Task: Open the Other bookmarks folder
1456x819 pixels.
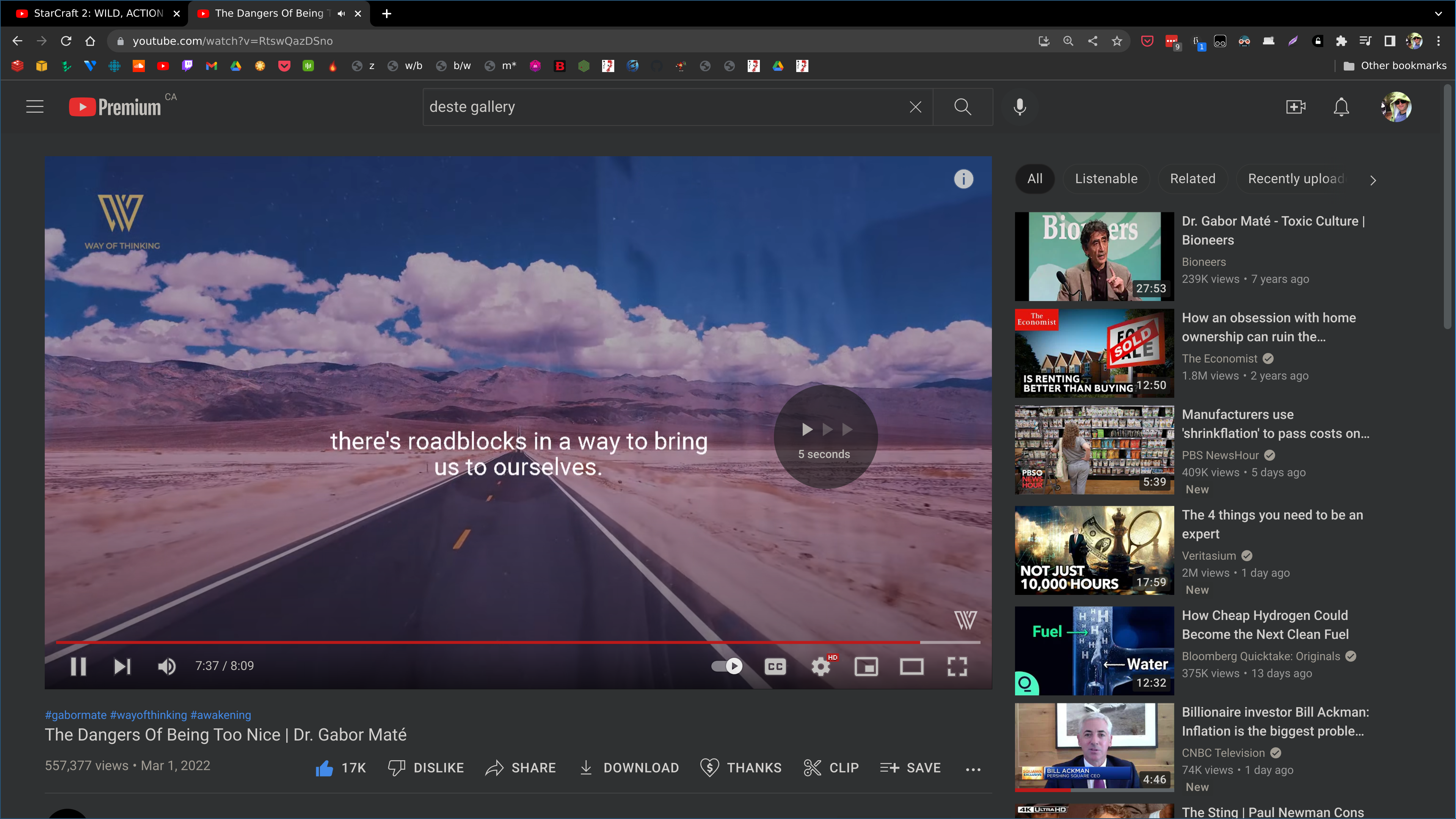Action: pos(1395,66)
